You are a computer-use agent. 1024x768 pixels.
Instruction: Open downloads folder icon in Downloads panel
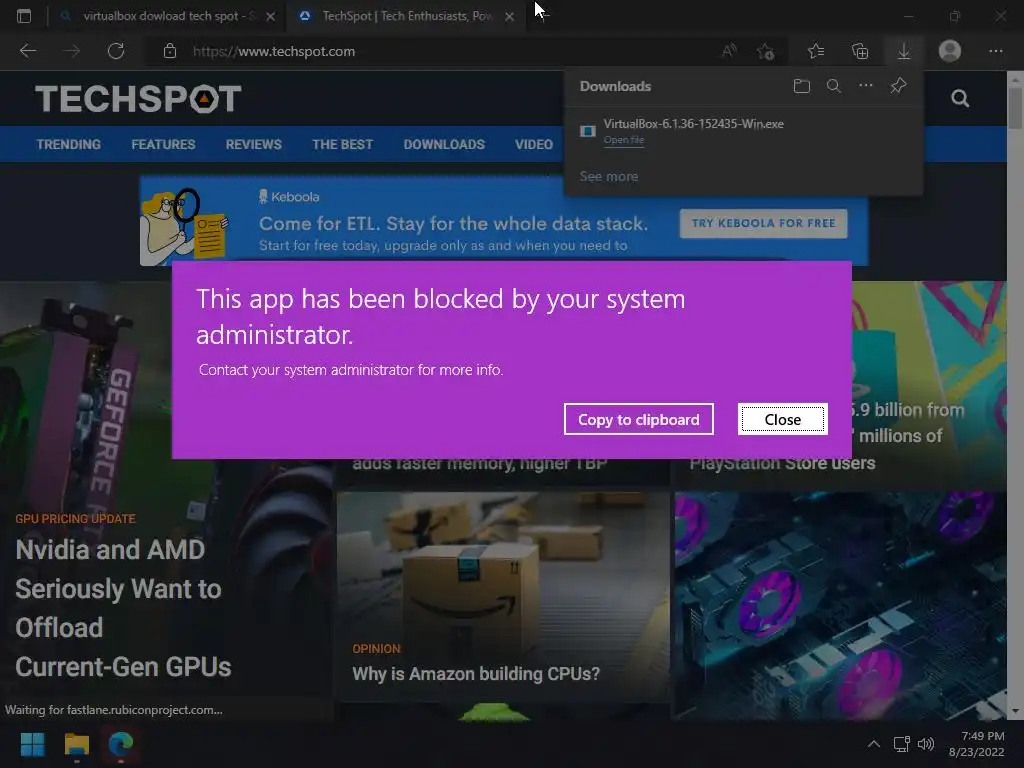(802, 86)
